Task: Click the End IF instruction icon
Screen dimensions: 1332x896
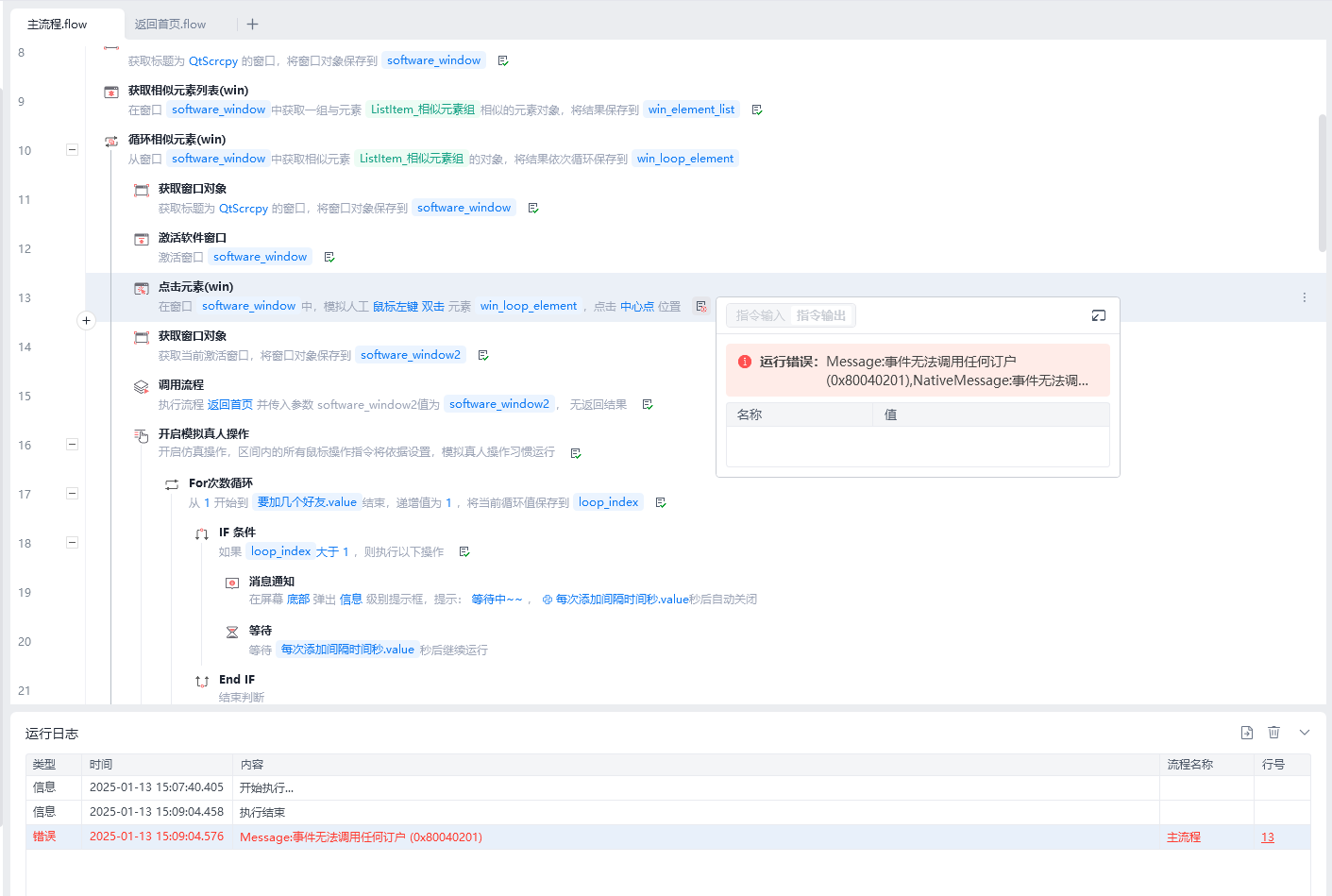Action: click(x=202, y=681)
